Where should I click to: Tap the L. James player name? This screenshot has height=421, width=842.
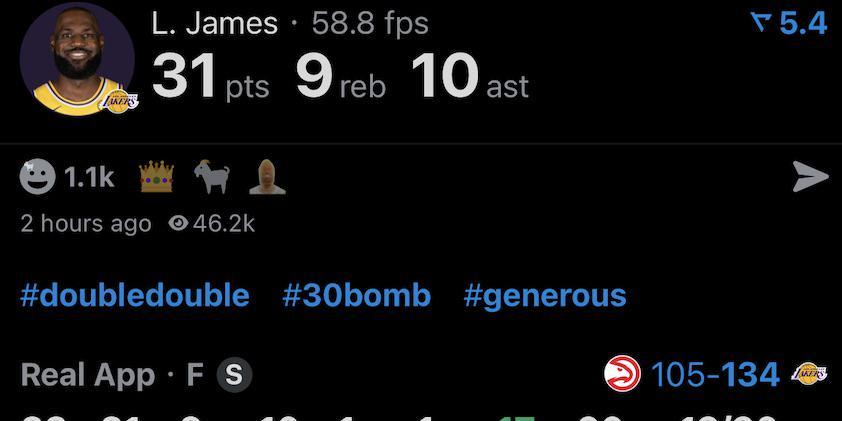coord(215,24)
